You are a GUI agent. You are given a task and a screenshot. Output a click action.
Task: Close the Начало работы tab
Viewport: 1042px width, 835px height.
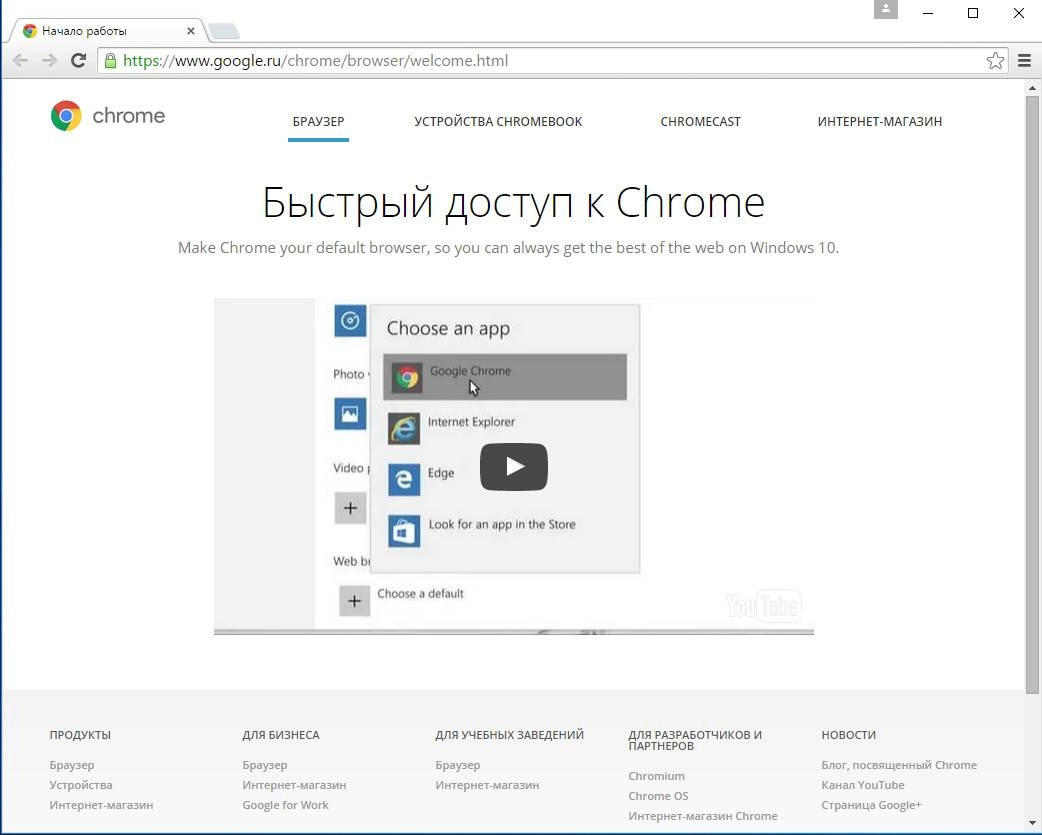[191, 31]
